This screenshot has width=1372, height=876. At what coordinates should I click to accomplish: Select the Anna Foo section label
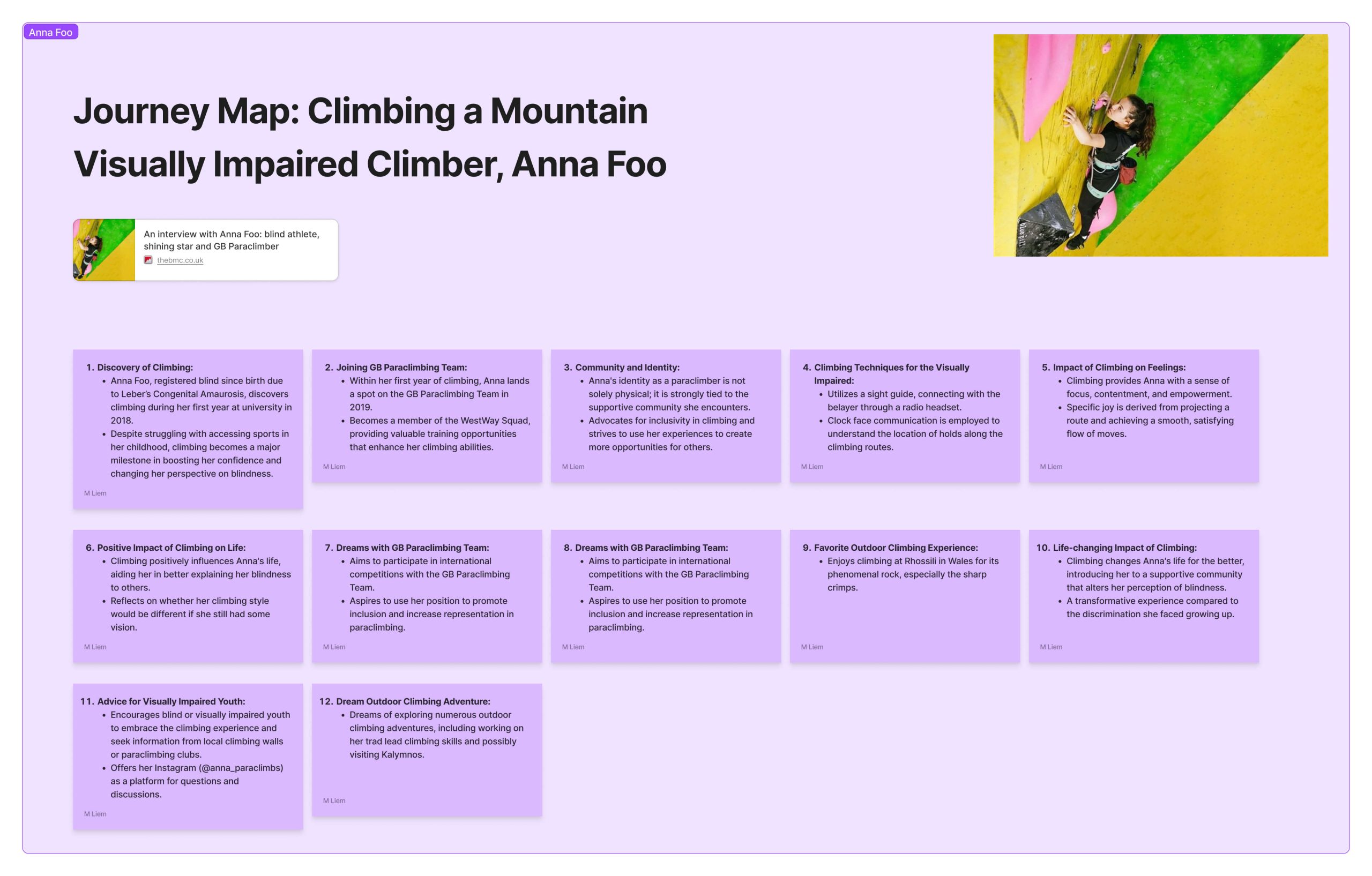click(x=51, y=33)
